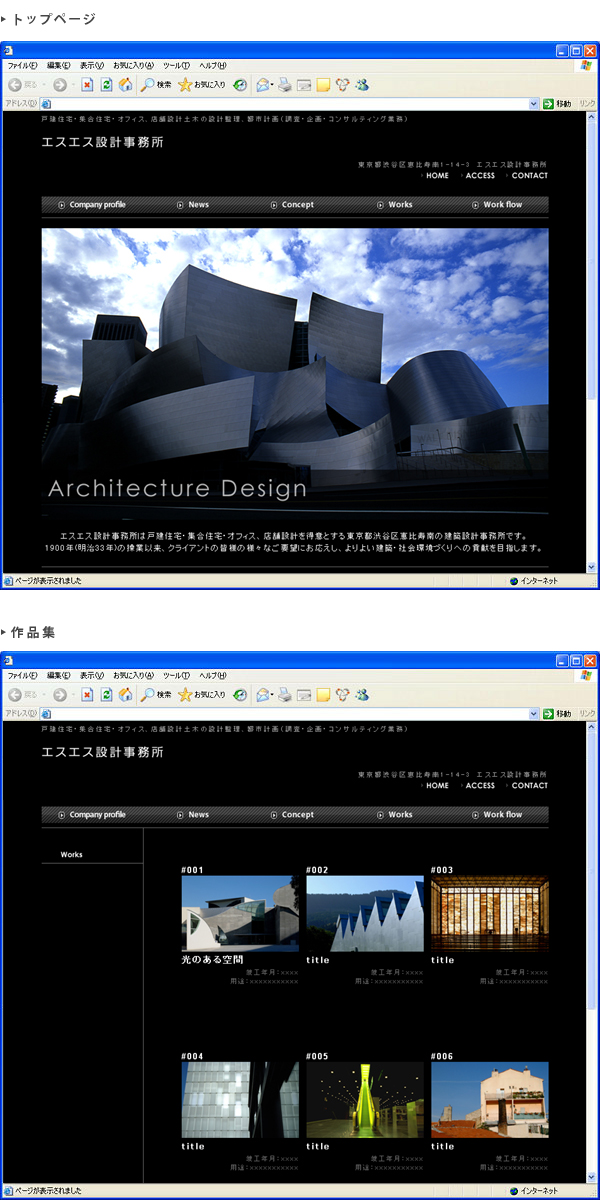Click Refresh icon in Architecture Design window
The width and height of the screenshot is (600, 1200).
(106, 85)
